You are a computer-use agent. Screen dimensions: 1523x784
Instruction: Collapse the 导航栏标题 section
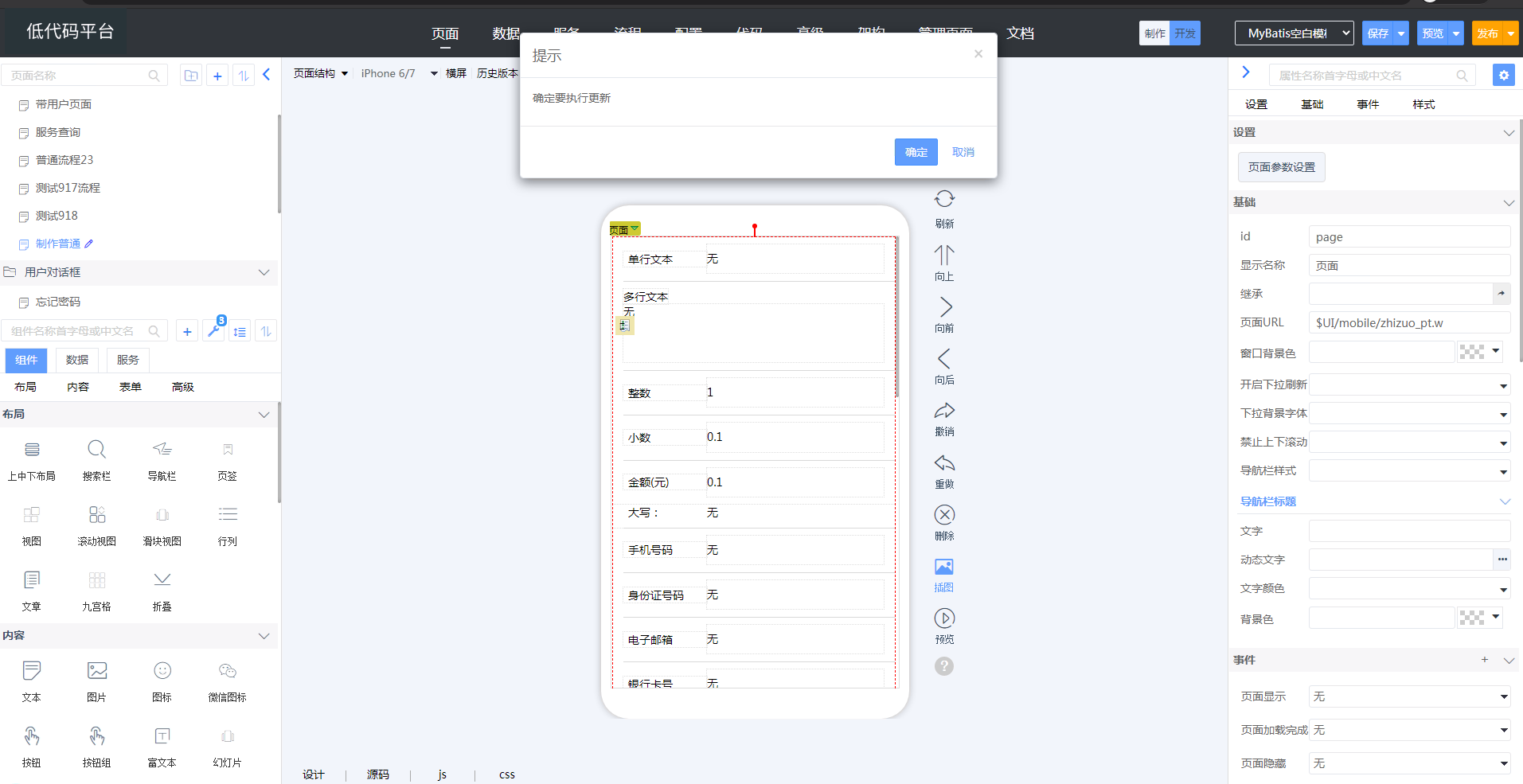click(x=1505, y=501)
